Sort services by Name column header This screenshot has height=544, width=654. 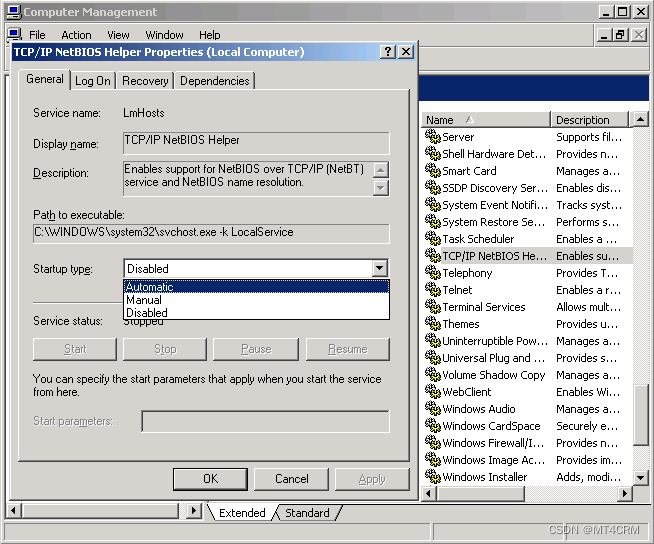tap(486, 120)
